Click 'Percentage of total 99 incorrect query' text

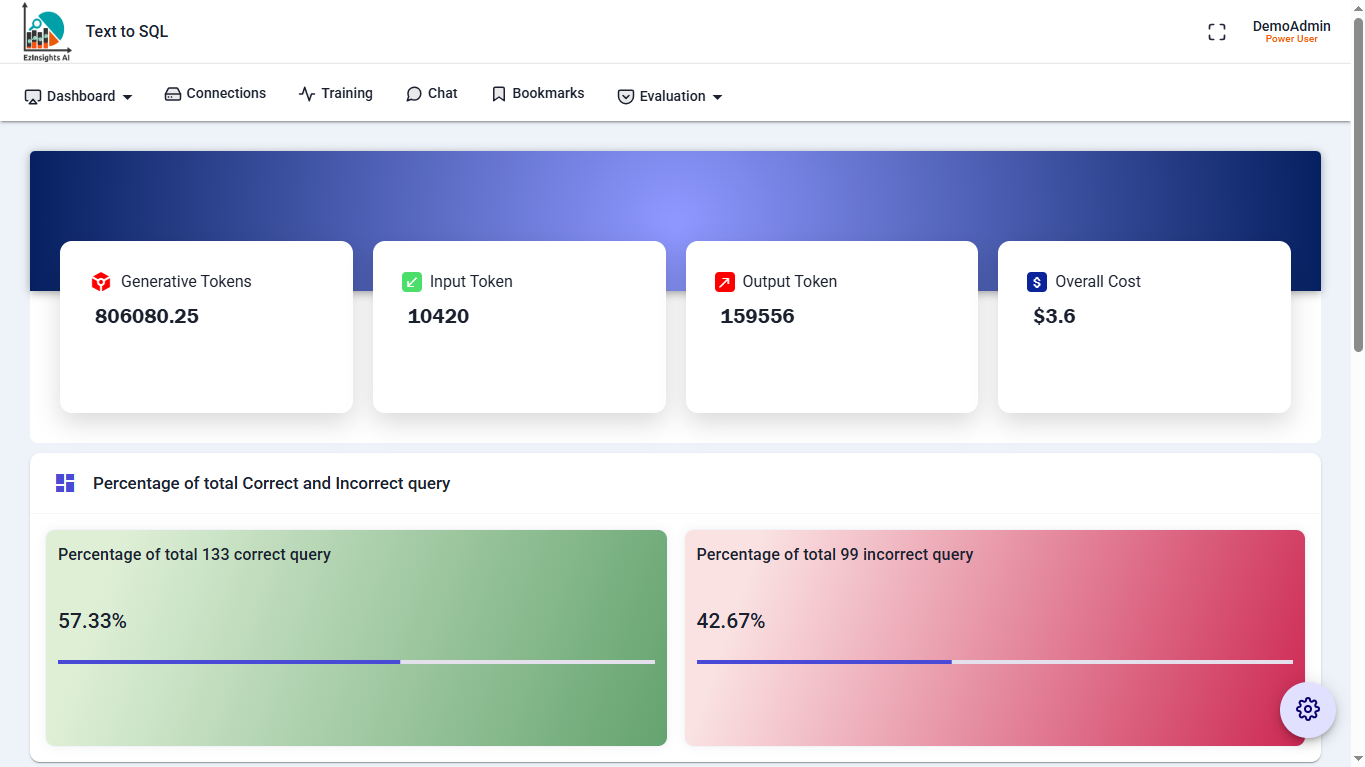[835, 555]
